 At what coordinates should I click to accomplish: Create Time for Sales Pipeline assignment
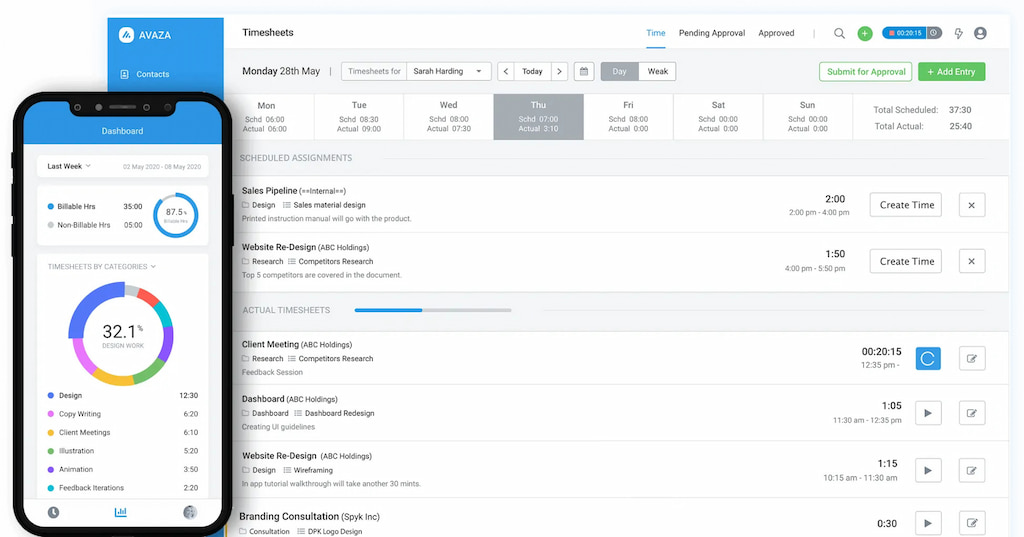[906, 205]
